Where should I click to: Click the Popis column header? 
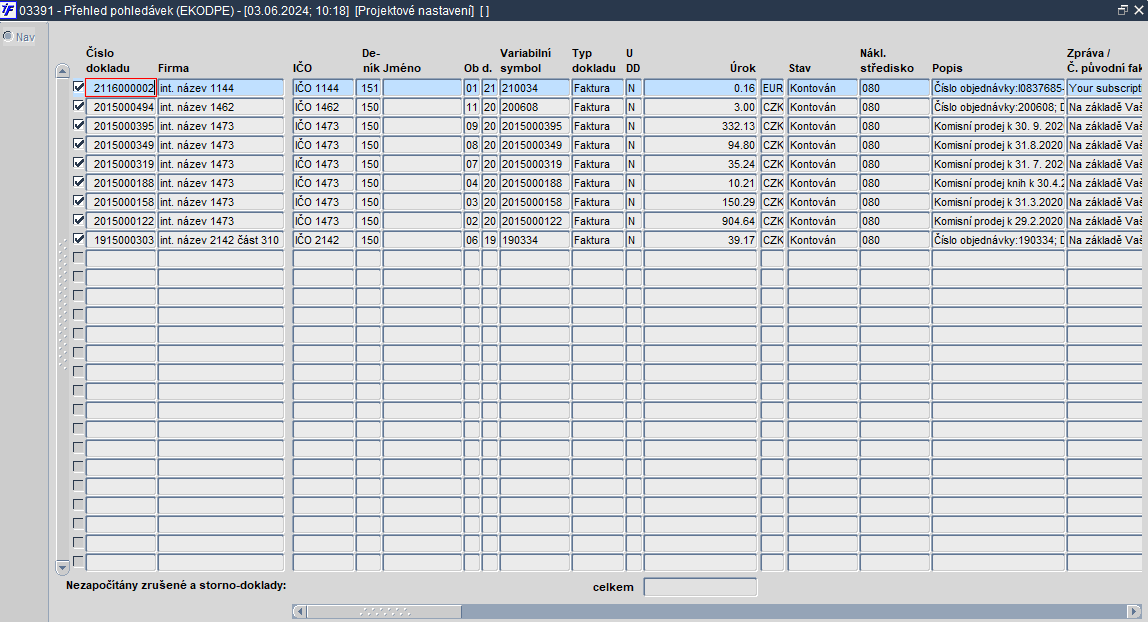pyautogui.click(x=947, y=68)
